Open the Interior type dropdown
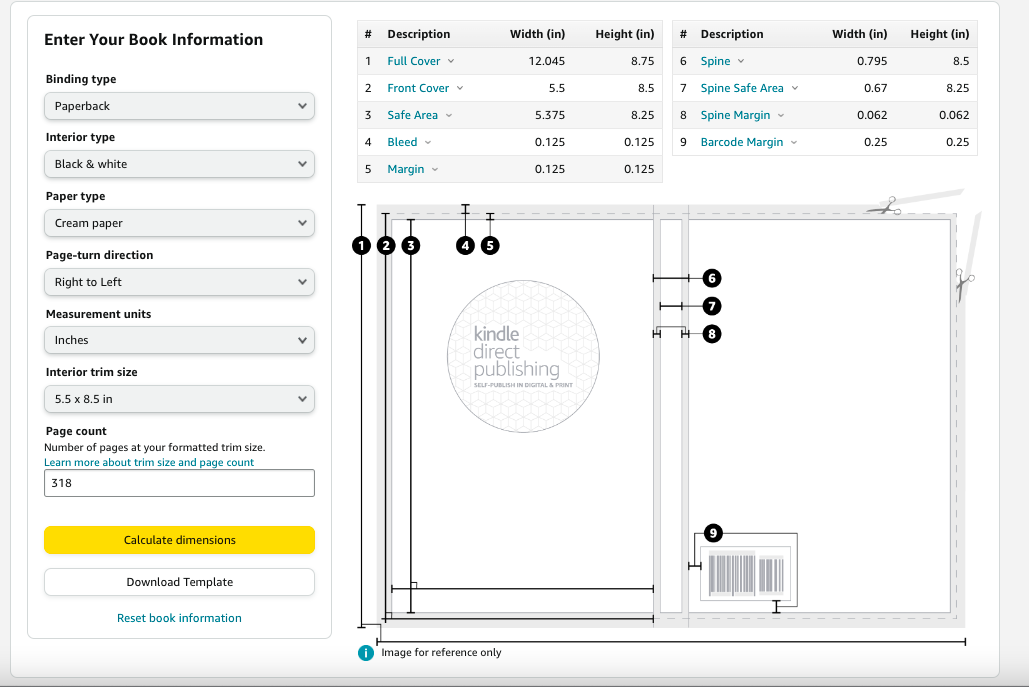This screenshot has height=687, width=1029. pyautogui.click(x=179, y=164)
